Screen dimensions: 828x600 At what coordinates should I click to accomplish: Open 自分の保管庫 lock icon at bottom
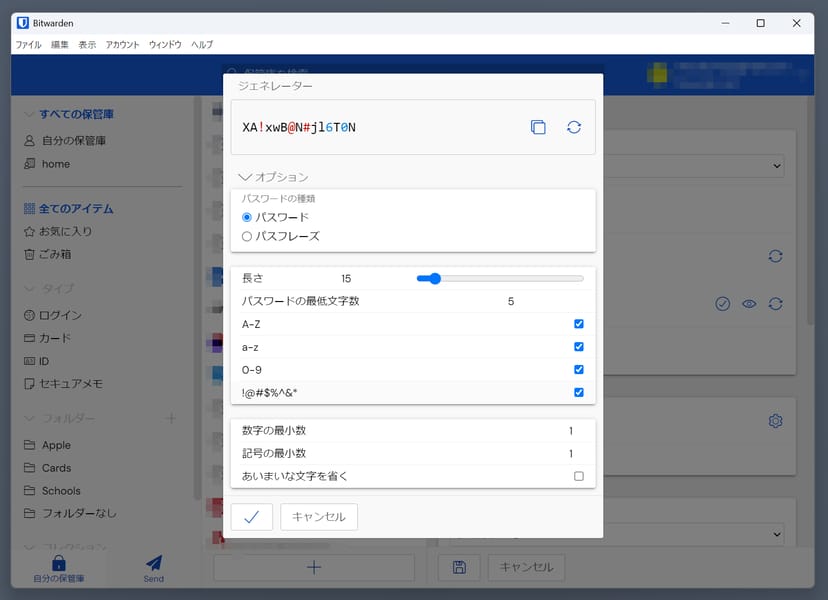pyautogui.click(x=58, y=563)
